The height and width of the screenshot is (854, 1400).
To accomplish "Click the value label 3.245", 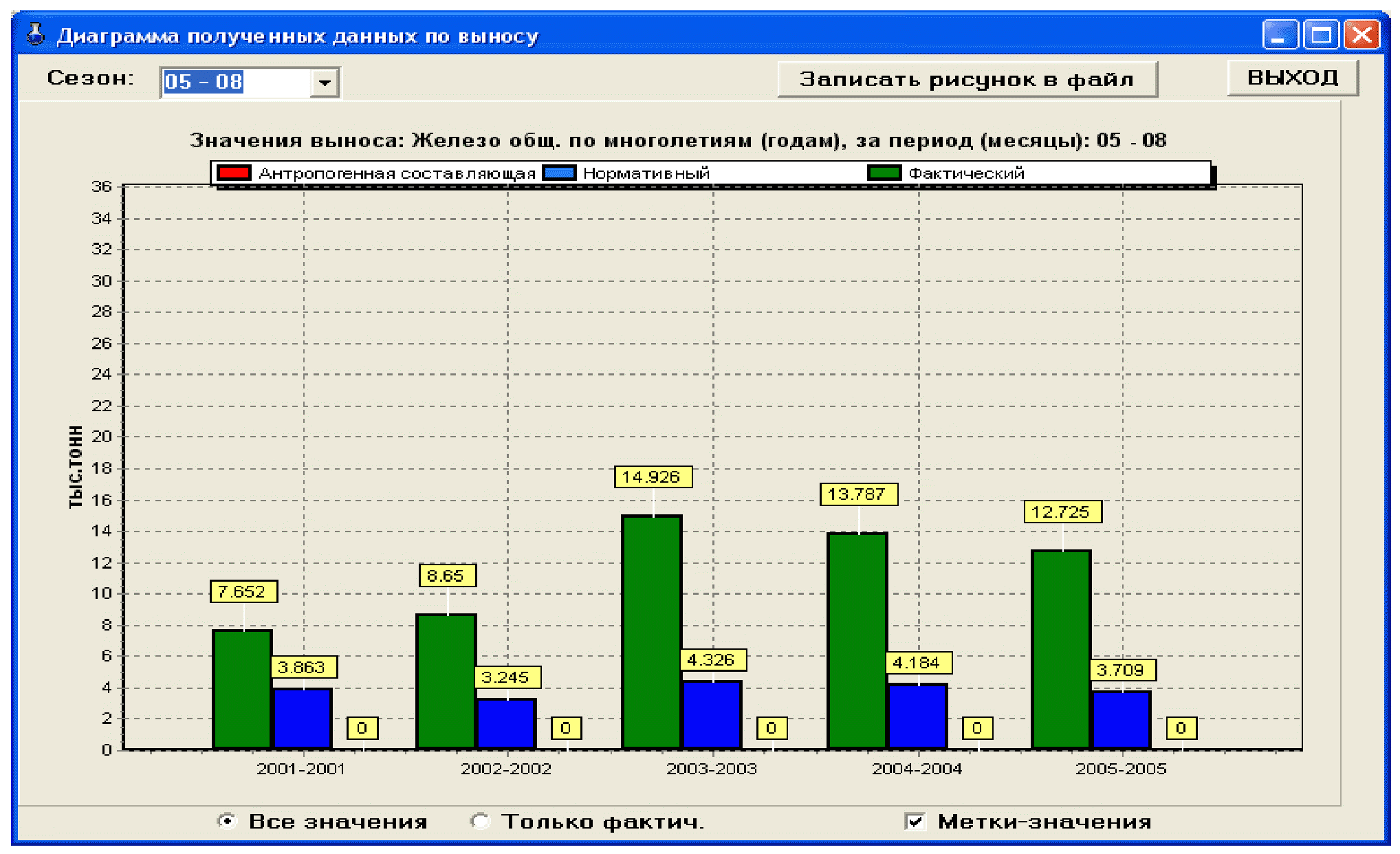I will coord(507,677).
